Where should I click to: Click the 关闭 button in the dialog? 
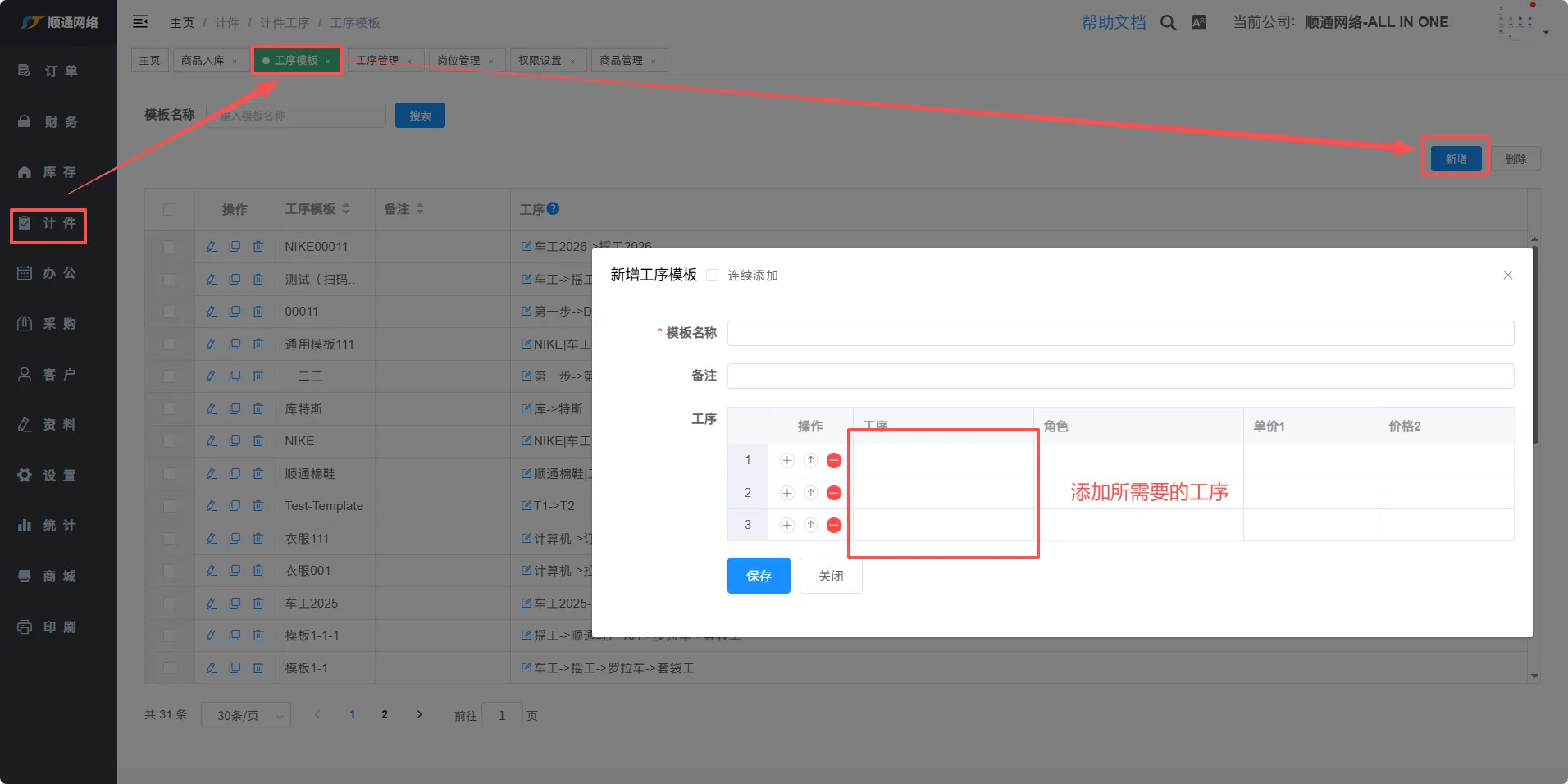point(830,576)
